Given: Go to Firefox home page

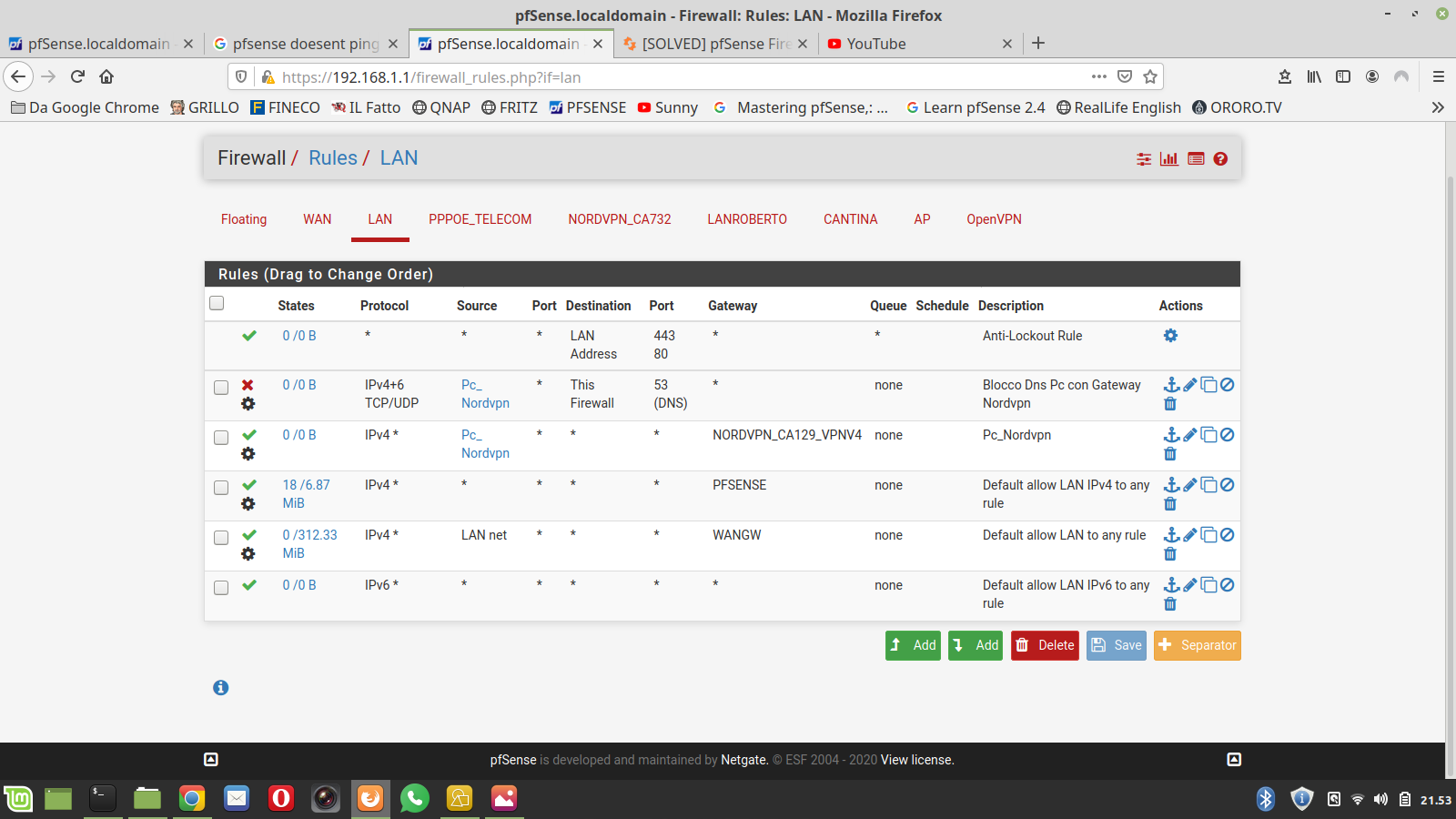Looking at the screenshot, I should coord(106,76).
